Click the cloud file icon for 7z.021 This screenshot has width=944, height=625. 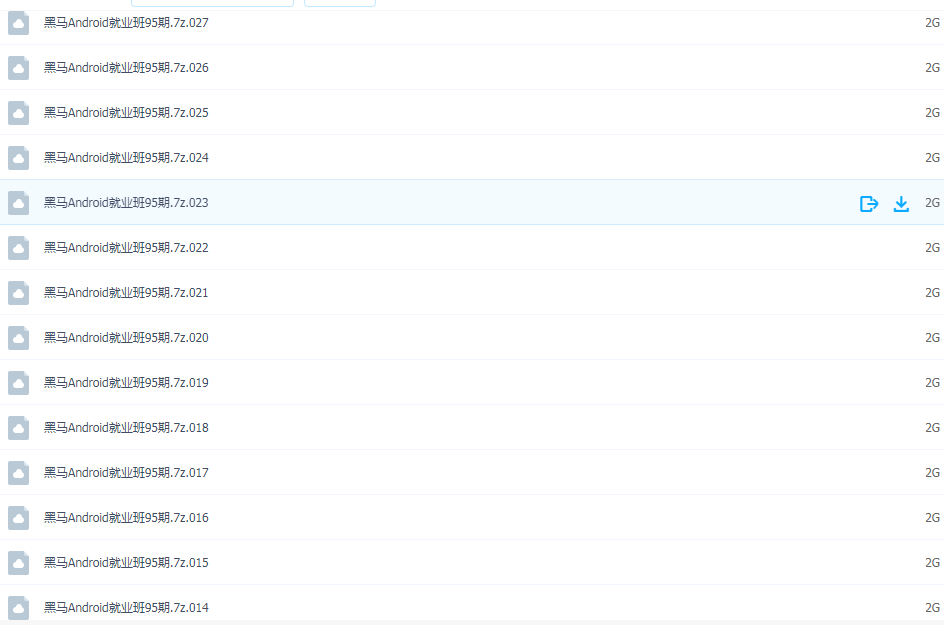point(19,293)
